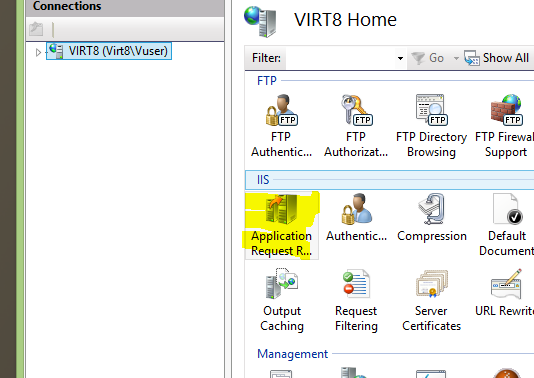This screenshot has height=378, width=534.
Task: Open FTP Firewall Support feature
Action: coord(505,126)
